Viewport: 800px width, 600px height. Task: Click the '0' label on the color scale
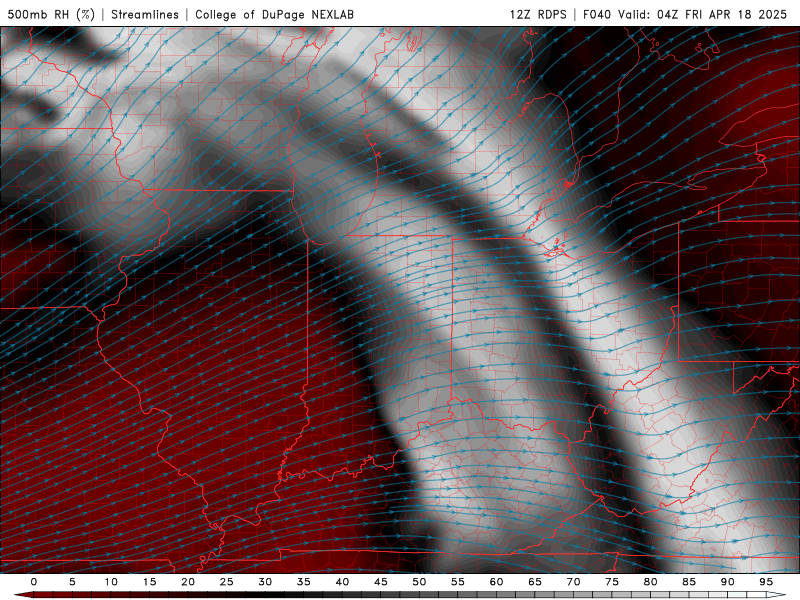pyautogui.click(x=34, y=582)
